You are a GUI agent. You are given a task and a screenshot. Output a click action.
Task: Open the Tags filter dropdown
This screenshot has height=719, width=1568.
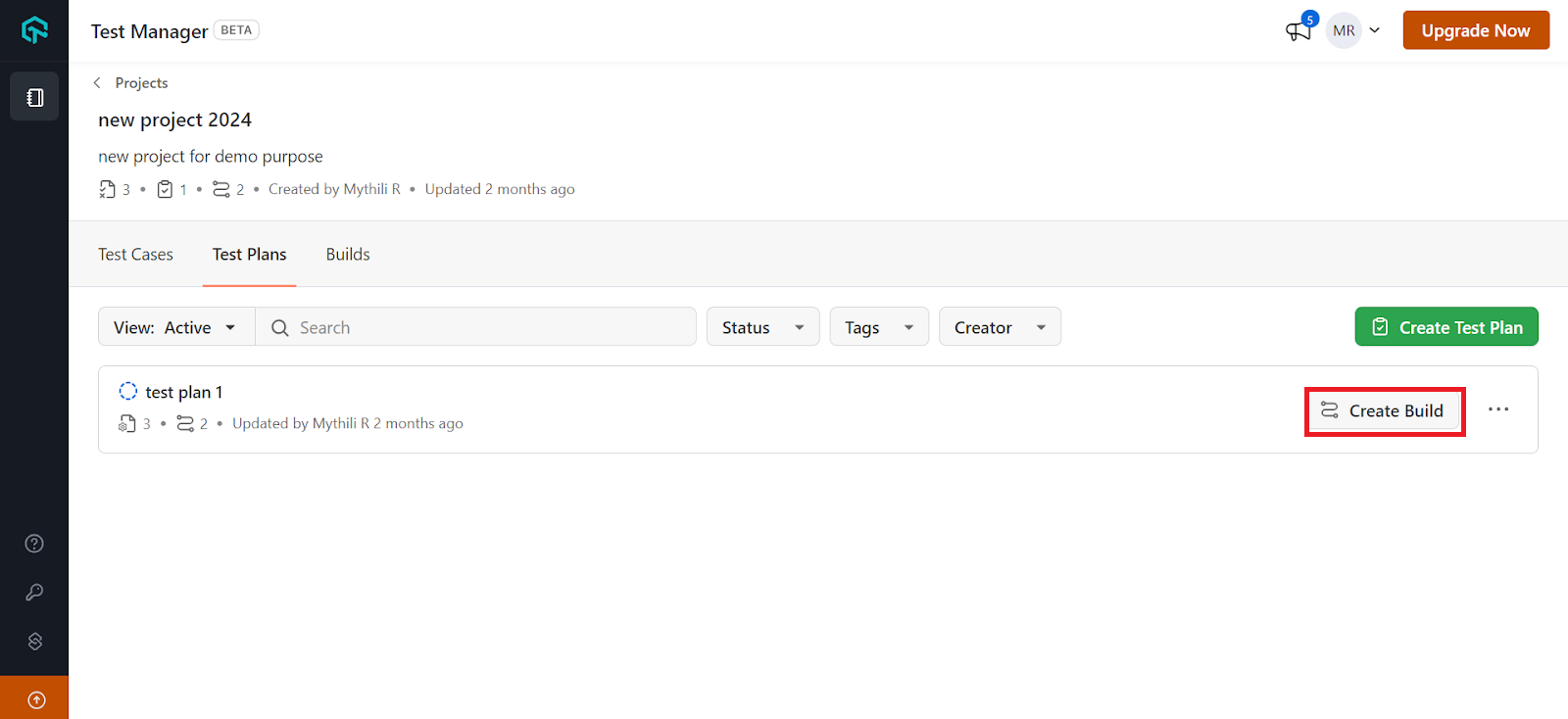pyautogui.click(x=879, y=327)
